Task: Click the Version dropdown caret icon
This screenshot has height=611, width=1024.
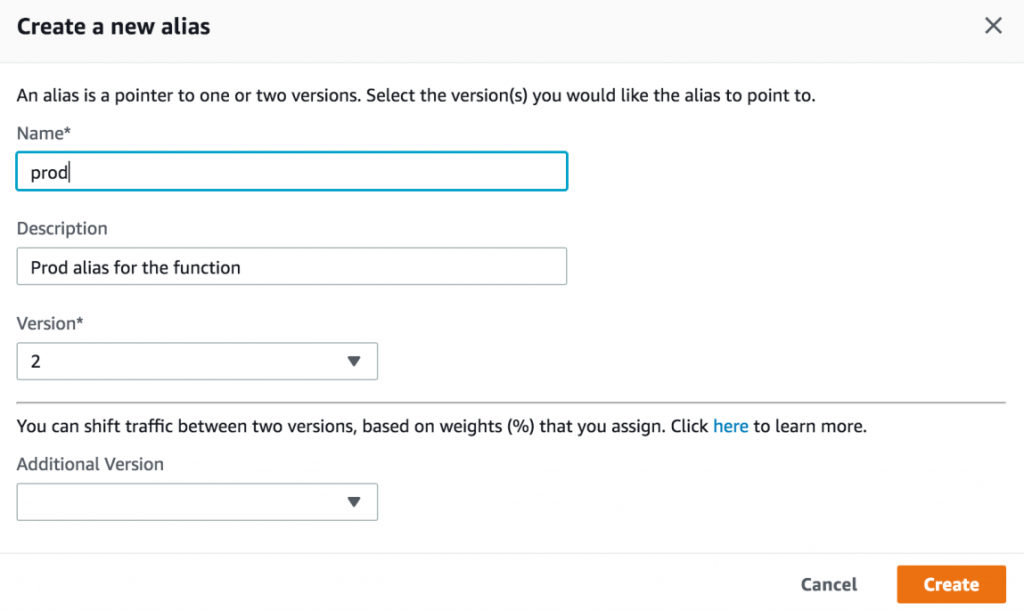Action: coord(355,361)
